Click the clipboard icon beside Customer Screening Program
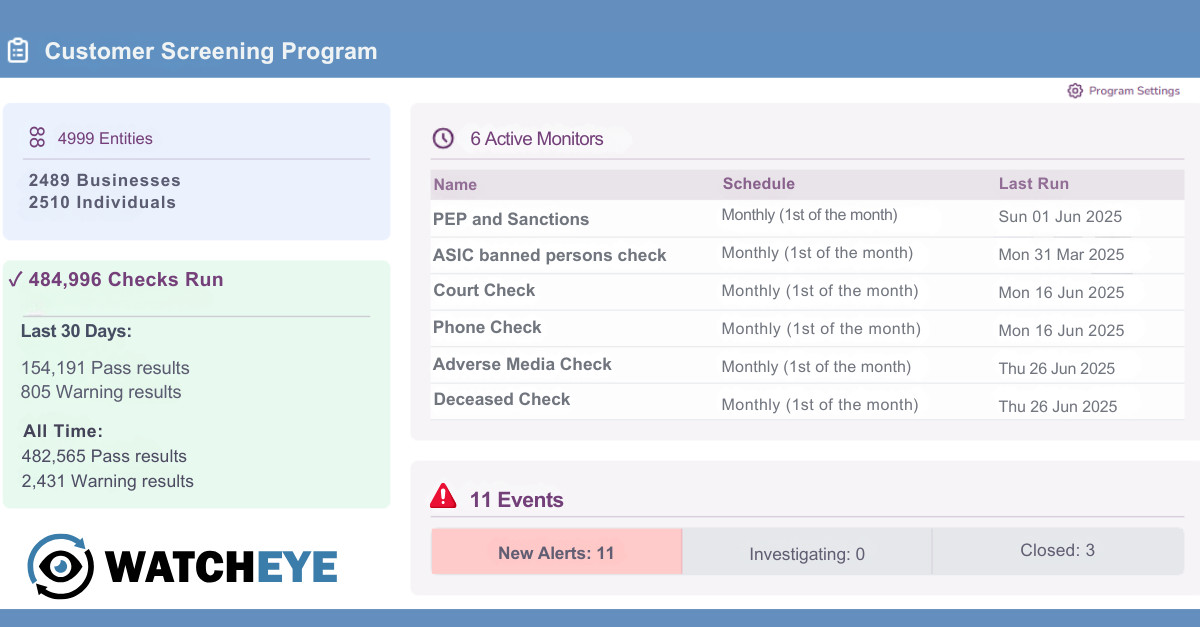1200x627 pixels. tap(18, 51)
